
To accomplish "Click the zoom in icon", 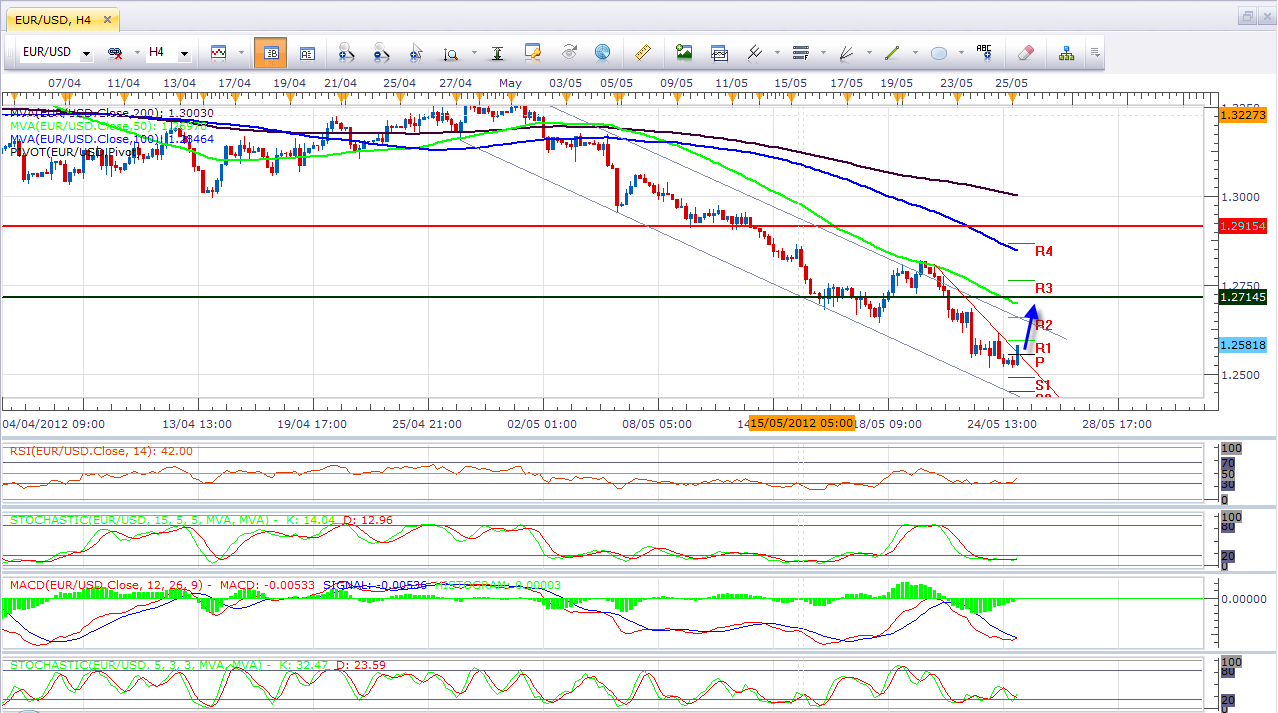I will click(347, 53).
